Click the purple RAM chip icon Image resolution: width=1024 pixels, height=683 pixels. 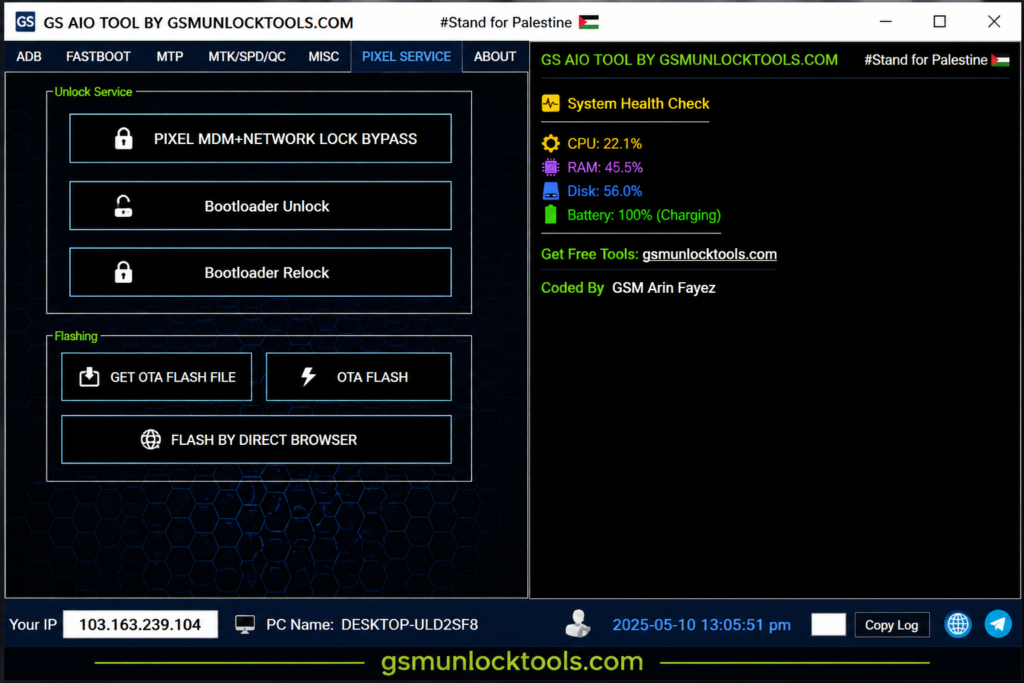tap(551, 167)
